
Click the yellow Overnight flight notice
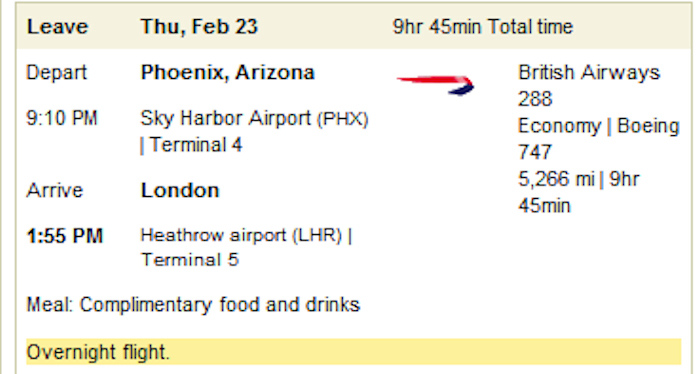click(354, 352)
